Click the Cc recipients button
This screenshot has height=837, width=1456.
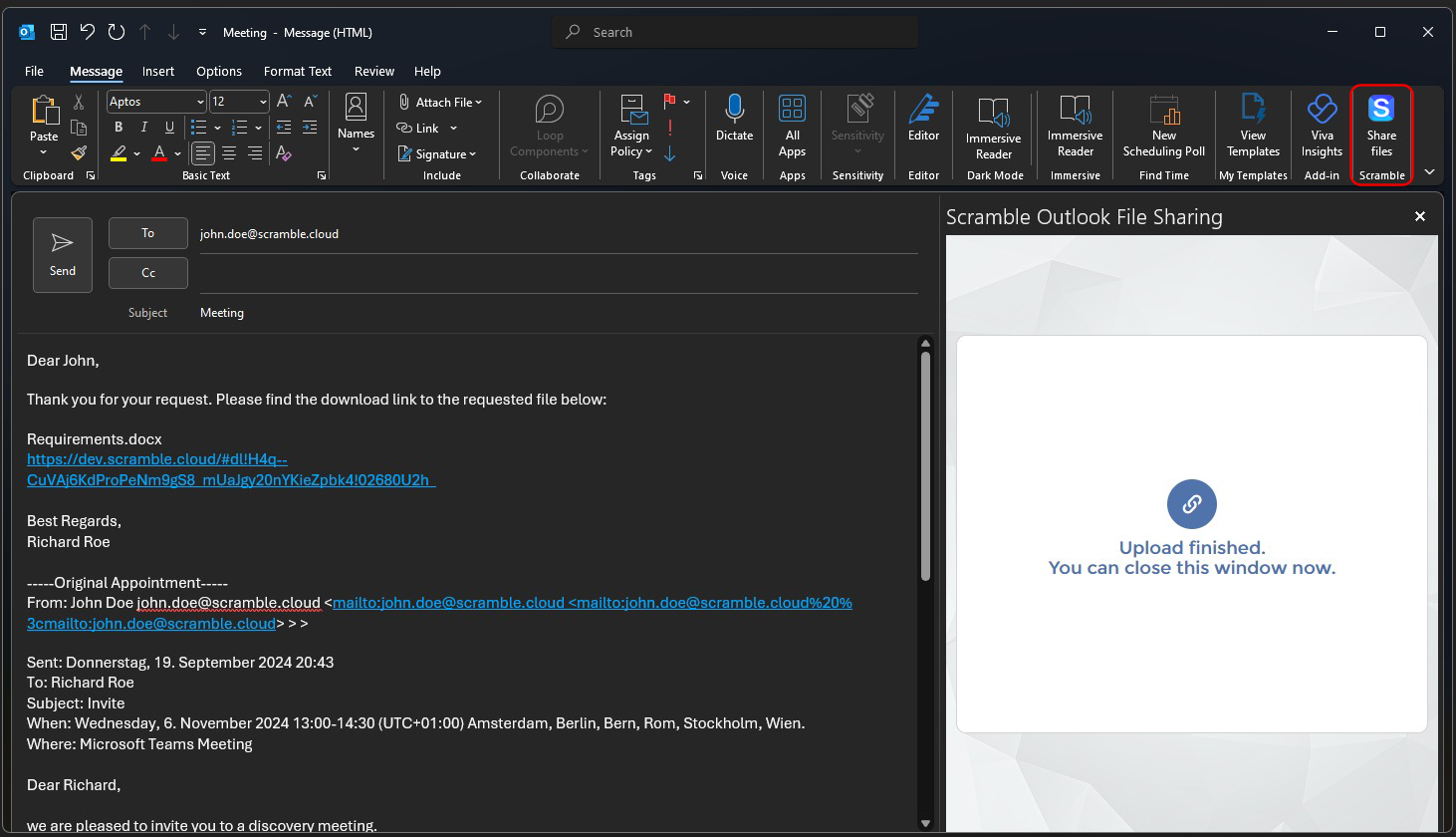point(148,273)
